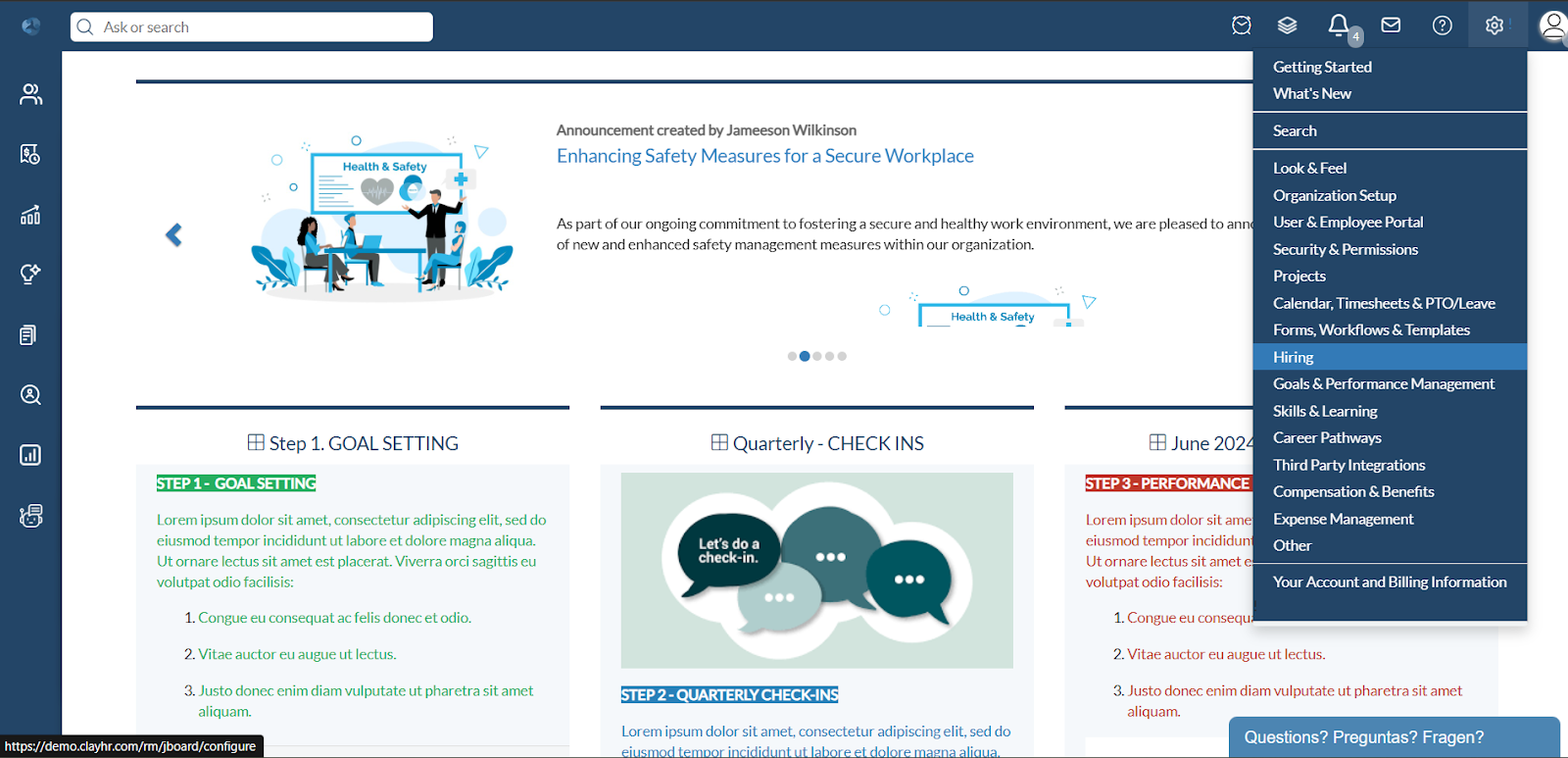Click the grid icon beside Step 1. GOAL SETTING
Viewport: 1568px width, 758px height.
256,442
